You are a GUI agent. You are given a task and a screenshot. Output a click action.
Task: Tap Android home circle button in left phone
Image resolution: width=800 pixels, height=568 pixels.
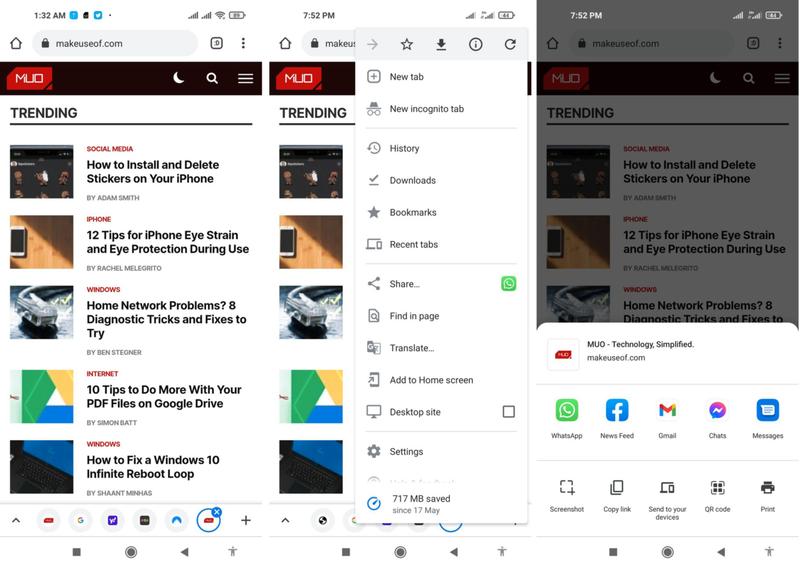pyautogui.click(x=131, y=552)
